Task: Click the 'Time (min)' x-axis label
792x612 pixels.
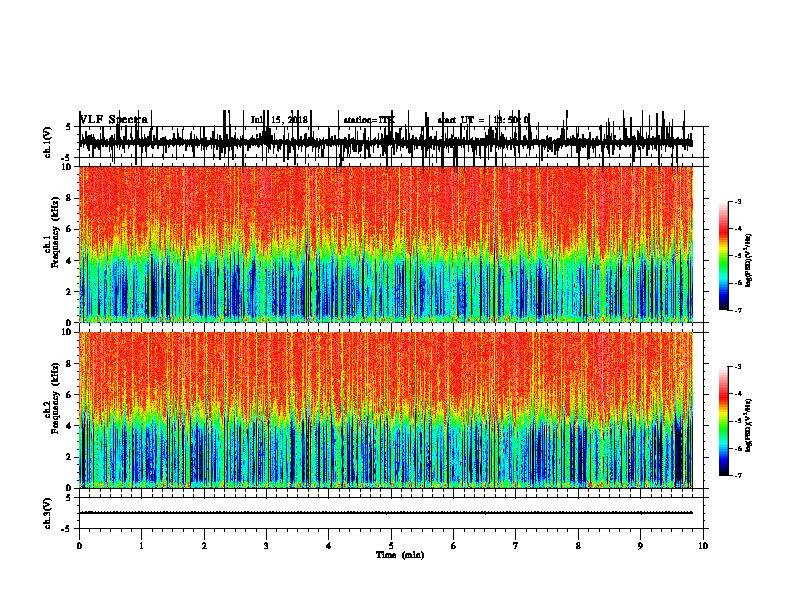Action: click(400, 555)
